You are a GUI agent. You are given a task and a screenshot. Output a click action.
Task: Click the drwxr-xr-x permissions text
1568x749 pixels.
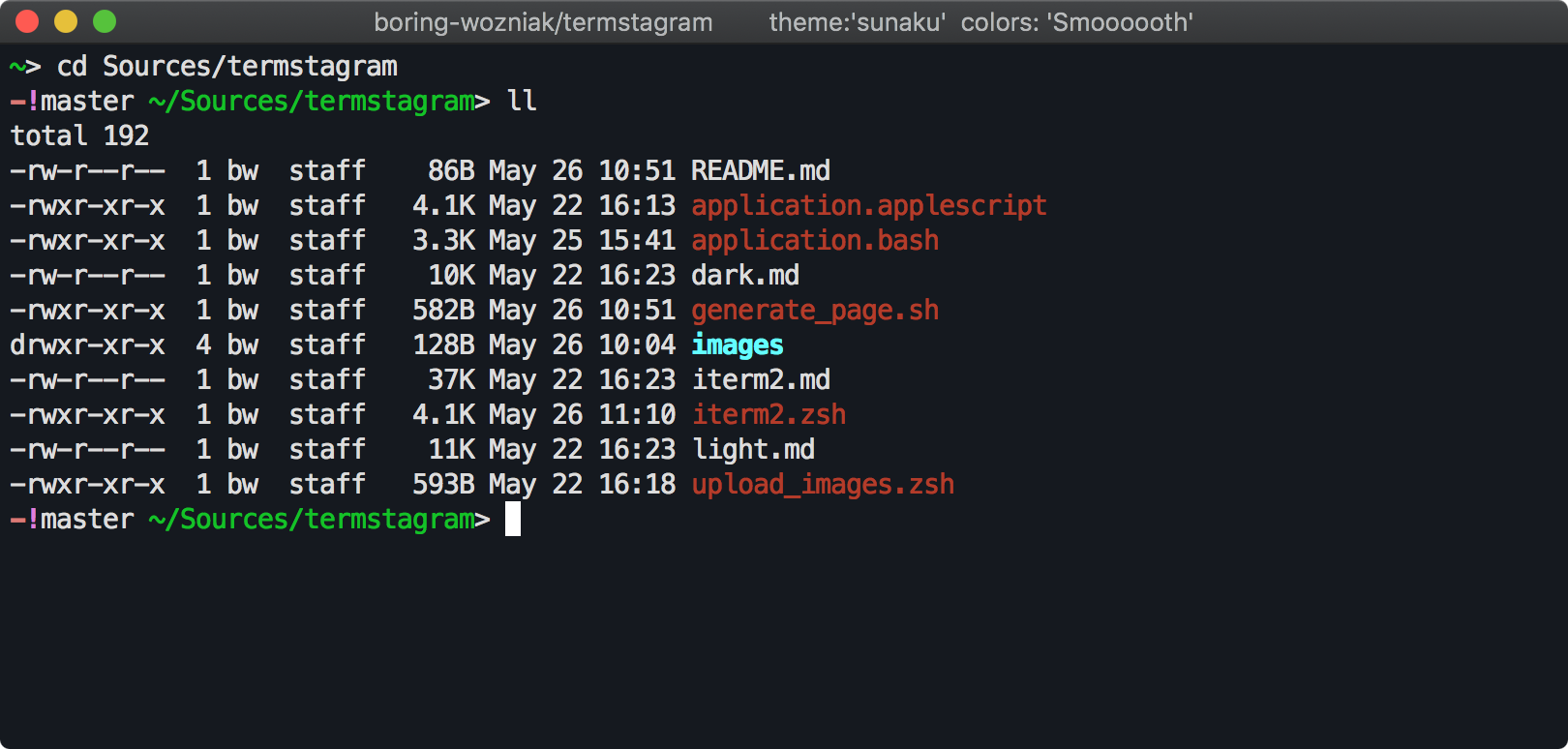pos(87,345)
